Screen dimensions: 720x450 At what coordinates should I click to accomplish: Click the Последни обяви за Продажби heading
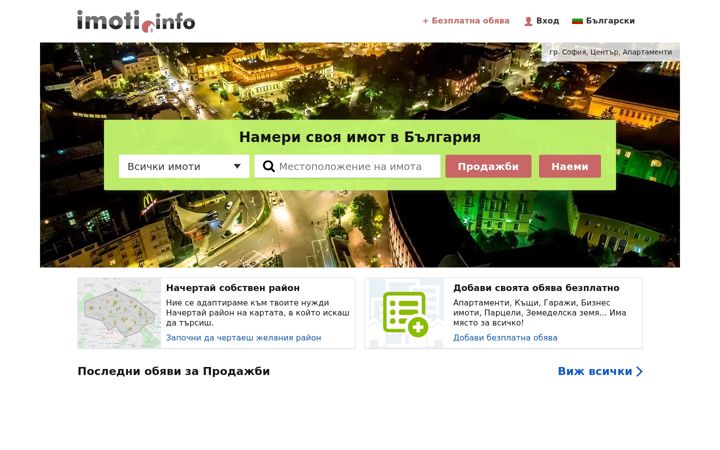pos(174,371)
